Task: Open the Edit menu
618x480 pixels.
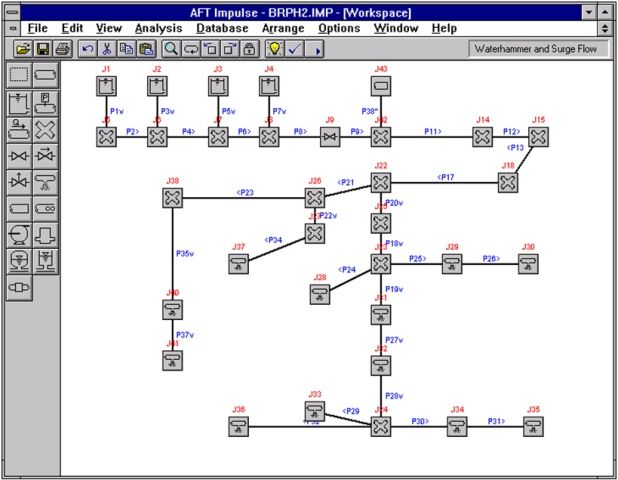Action: 72,28
